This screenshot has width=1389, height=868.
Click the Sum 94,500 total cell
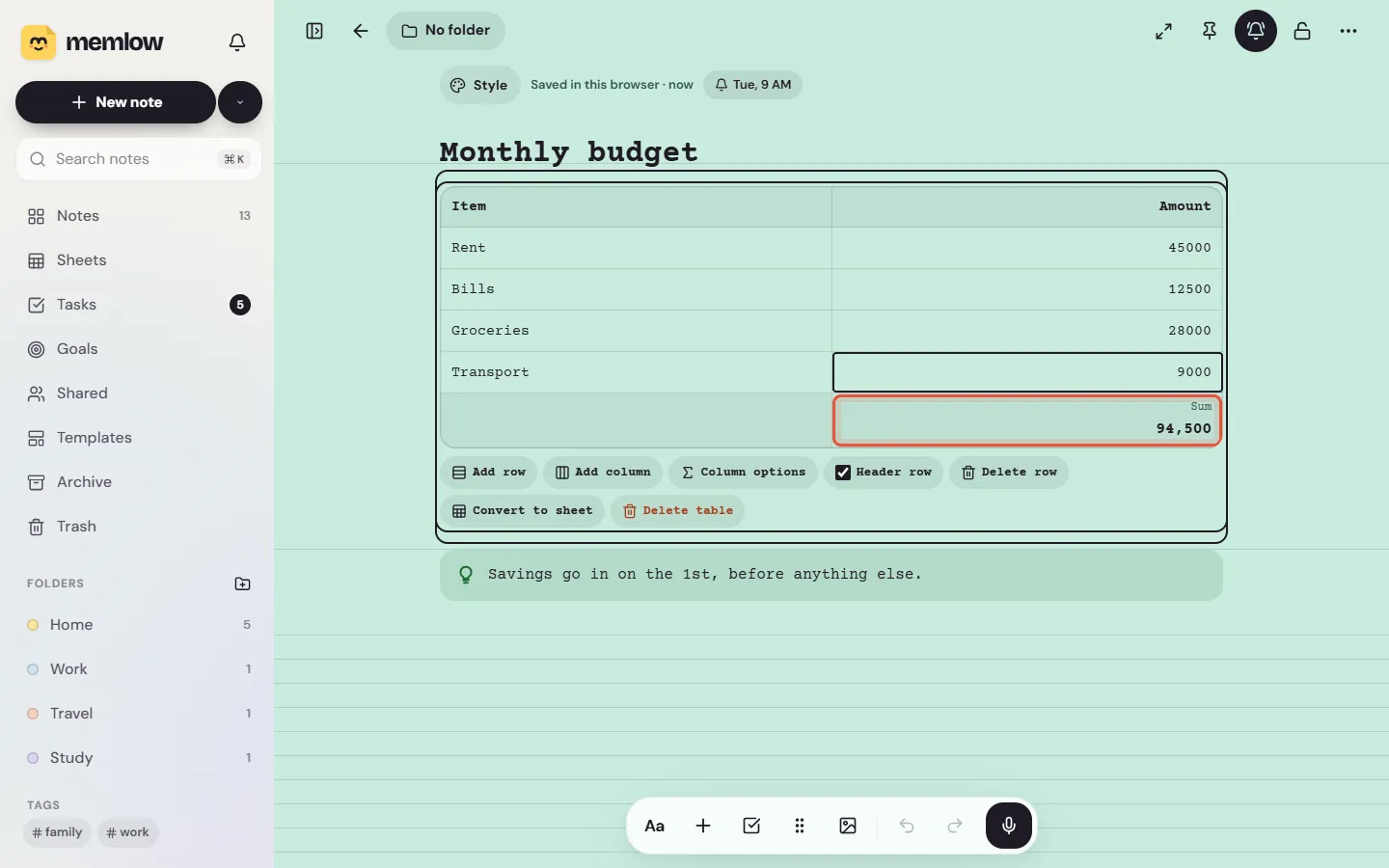pyautogui.click(x=1027, y=420)
